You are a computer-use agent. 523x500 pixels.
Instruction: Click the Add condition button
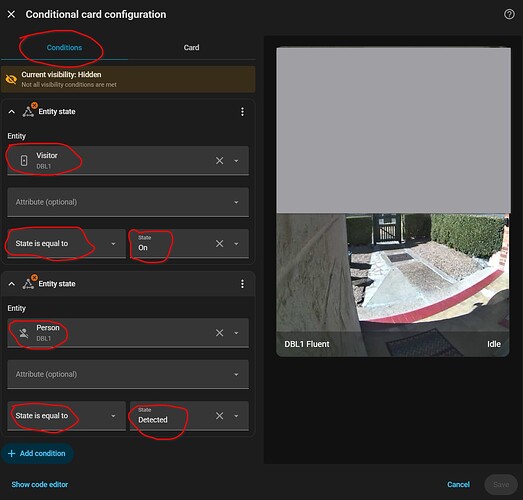[x=37, y=453]
